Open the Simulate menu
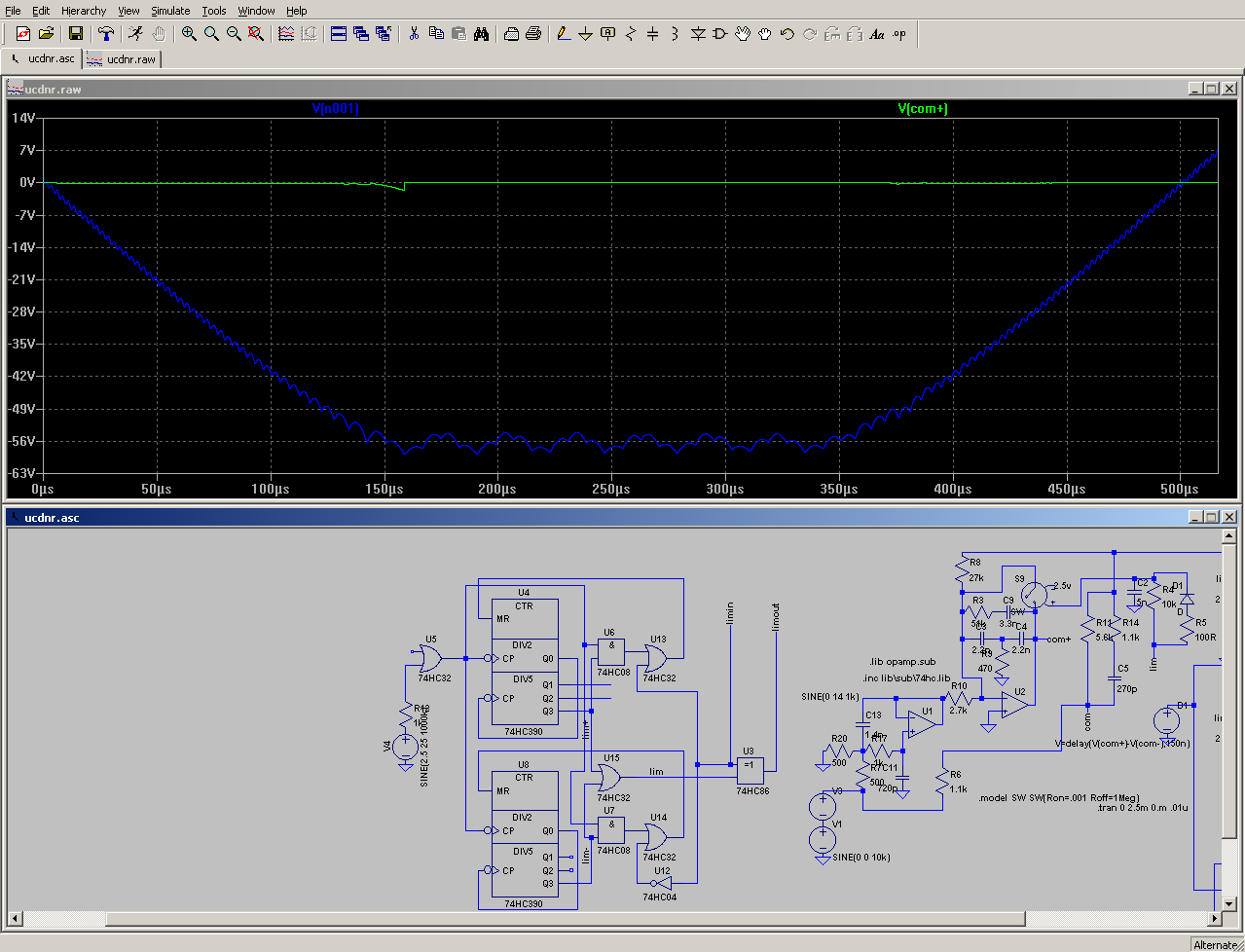The height and width of the screenshot is (952, 1245). click(170, 11)
